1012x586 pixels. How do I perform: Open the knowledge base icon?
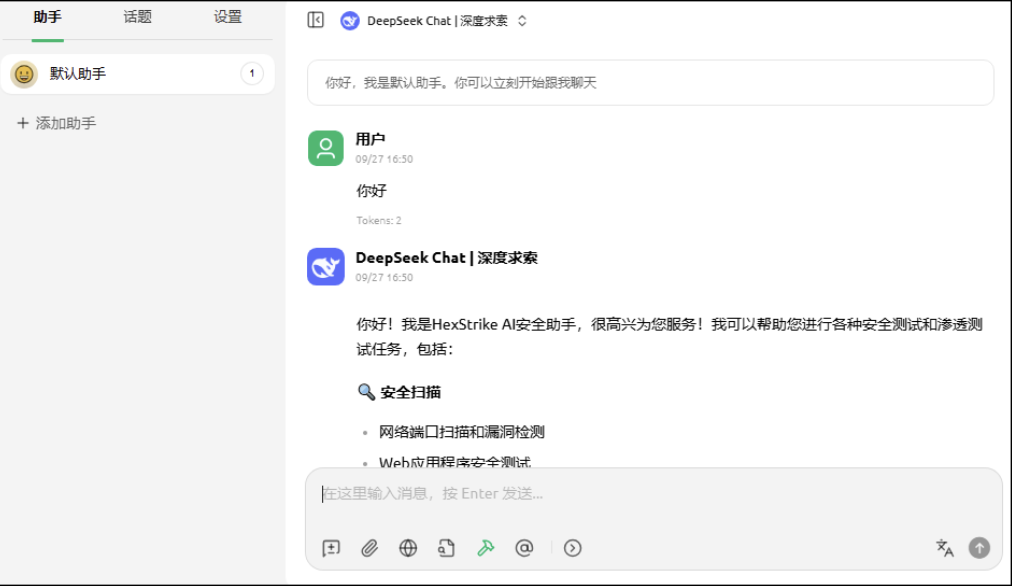coord(446,548)
